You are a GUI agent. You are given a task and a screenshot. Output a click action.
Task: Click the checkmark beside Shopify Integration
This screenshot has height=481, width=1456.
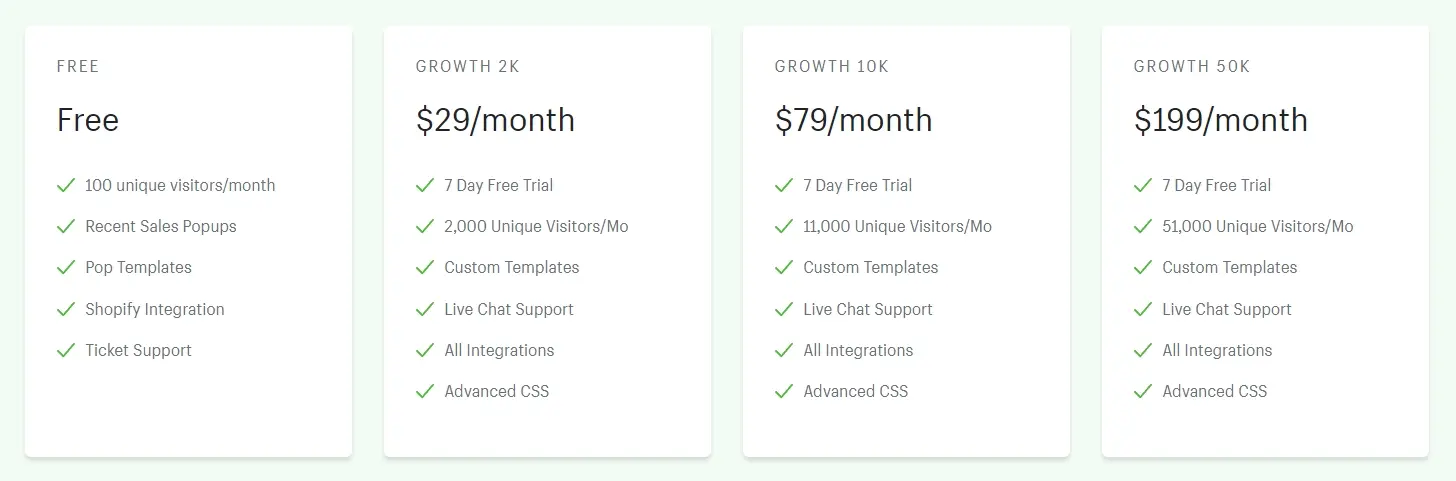[66, 309]
